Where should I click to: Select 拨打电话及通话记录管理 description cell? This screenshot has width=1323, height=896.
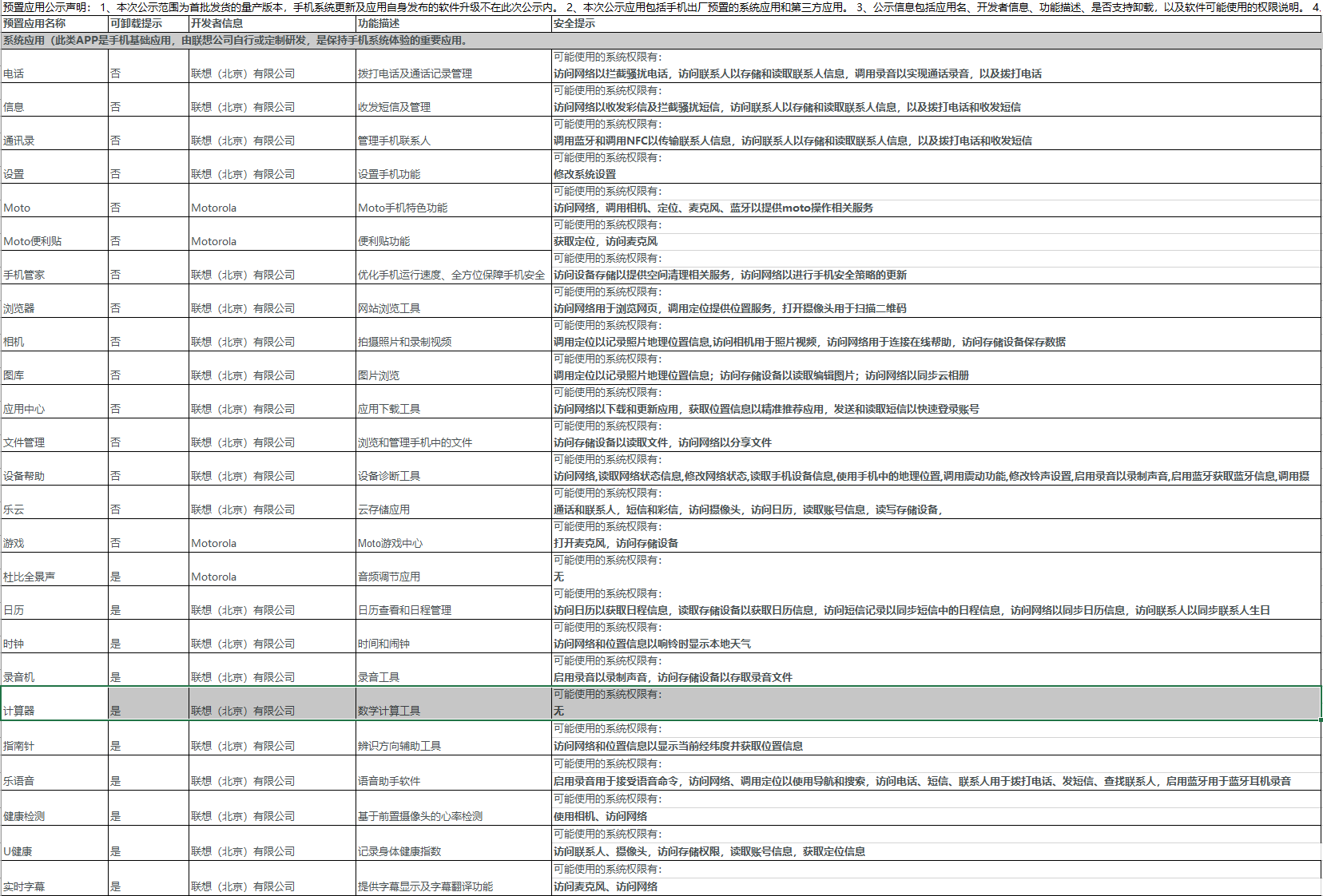(x=454, y=66)
